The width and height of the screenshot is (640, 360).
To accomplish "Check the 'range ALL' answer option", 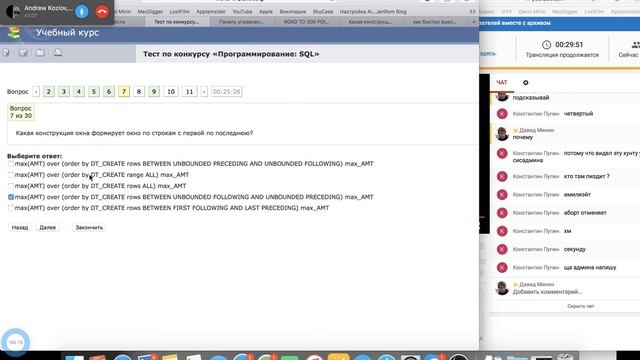I will (11, 175).
